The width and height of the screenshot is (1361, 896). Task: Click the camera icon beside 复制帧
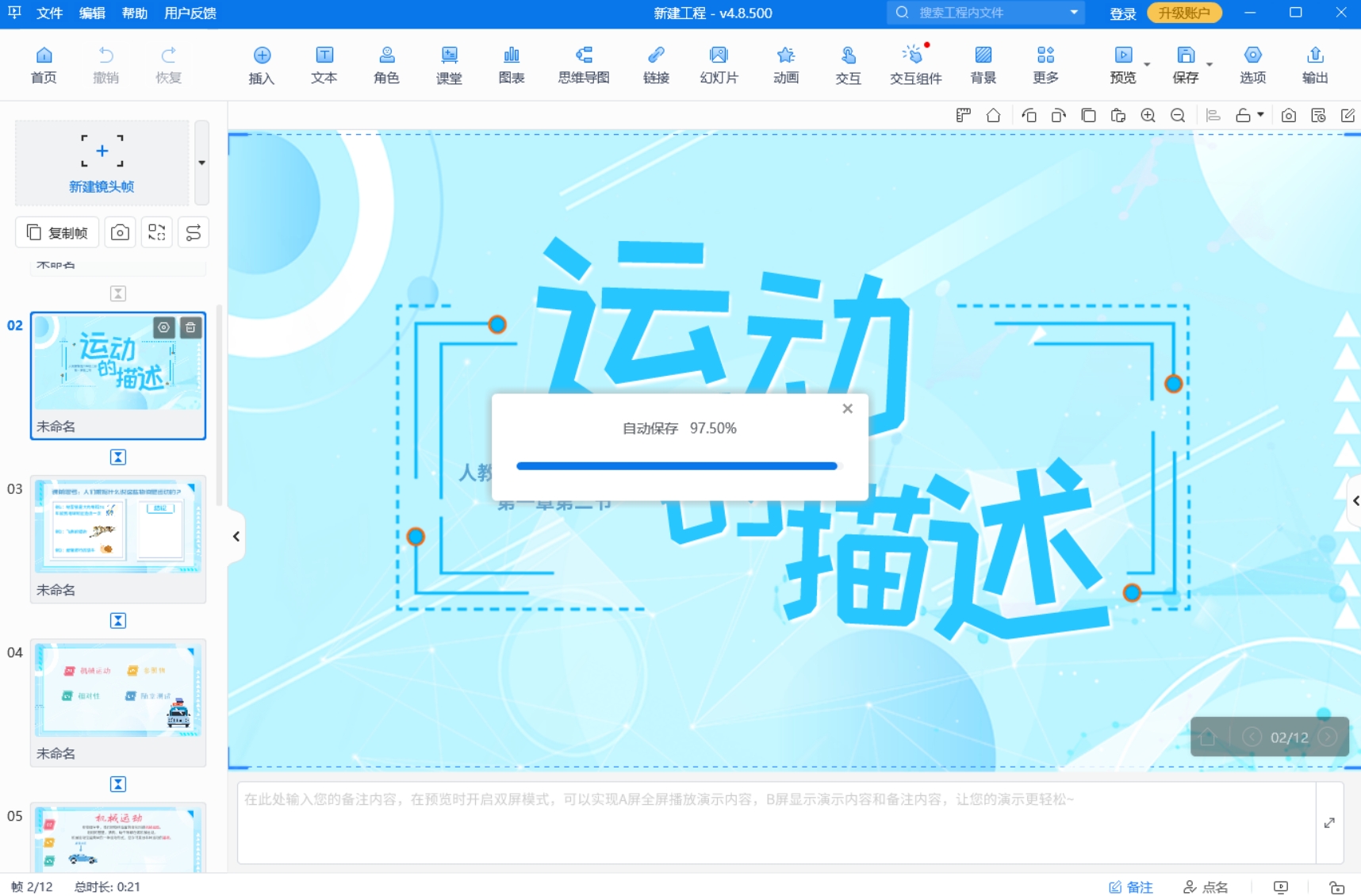(x=120, y=232)
